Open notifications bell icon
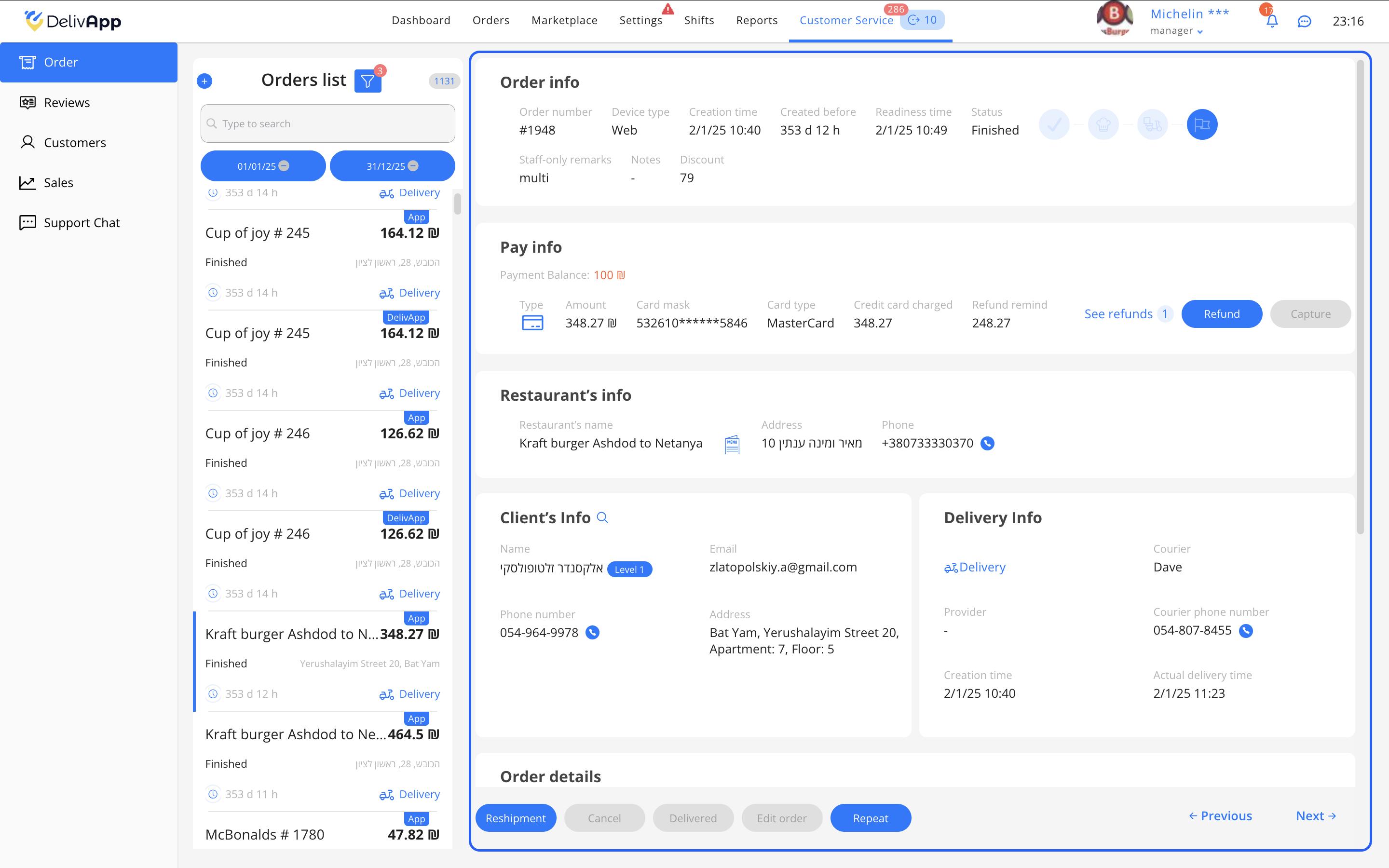Image resolution: width=1389 pixels, height=868 pixels. 1271,21
